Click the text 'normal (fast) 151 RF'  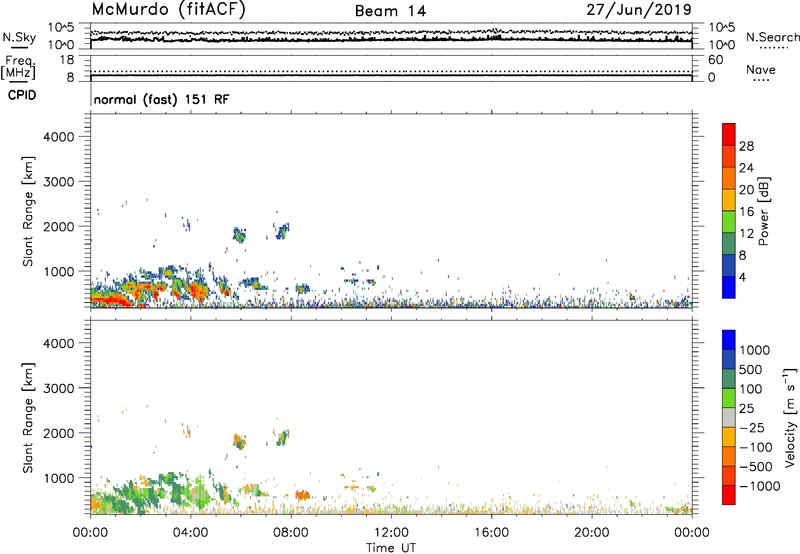[161, 99]
